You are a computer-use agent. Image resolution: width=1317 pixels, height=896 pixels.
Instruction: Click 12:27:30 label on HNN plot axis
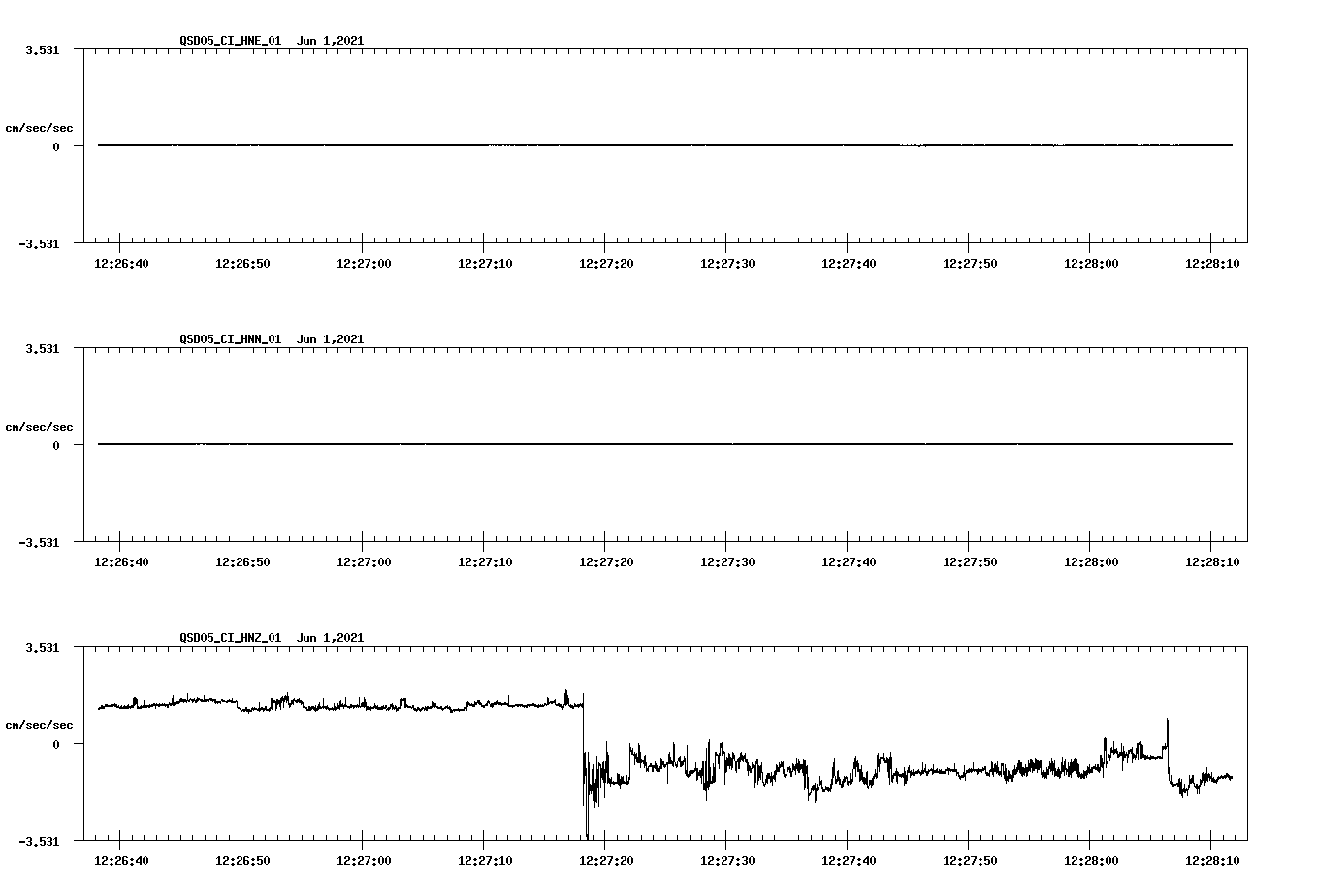(727, 562)
